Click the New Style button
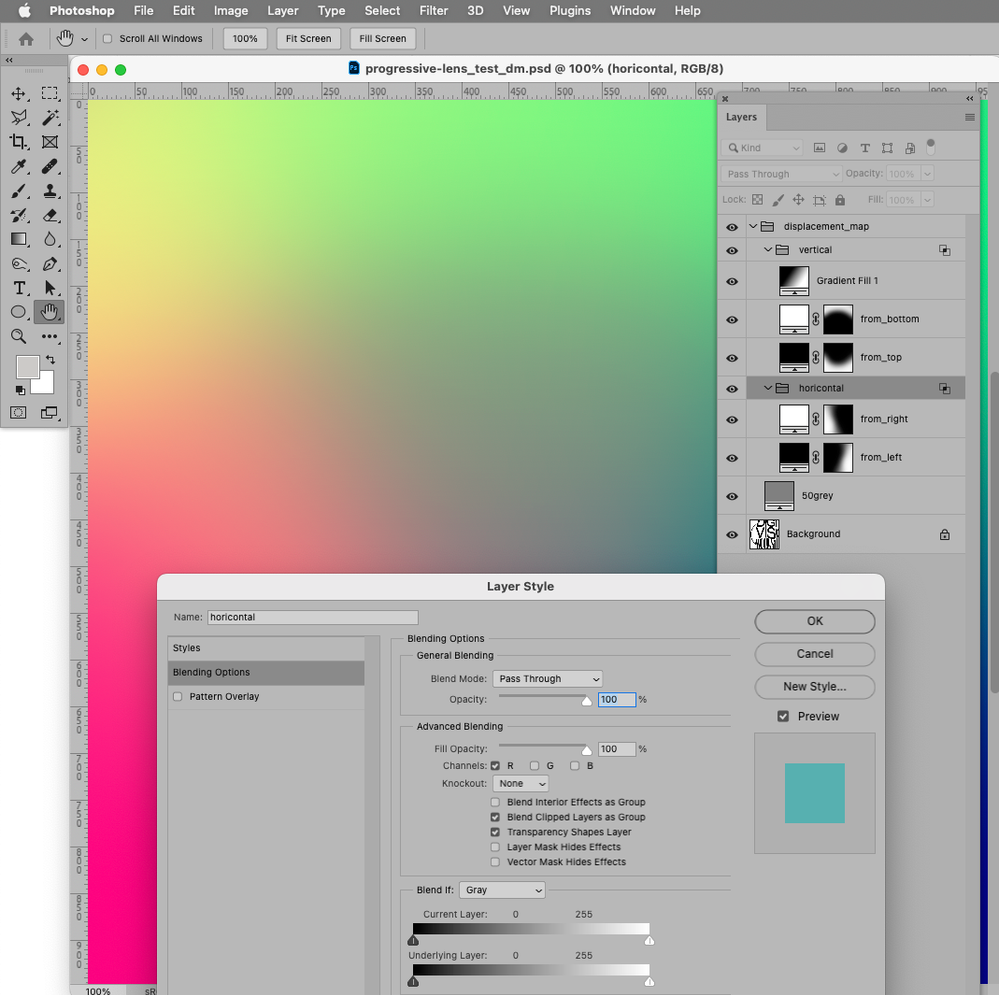Screen dimensions: 999x995 (x=814, y=687)
